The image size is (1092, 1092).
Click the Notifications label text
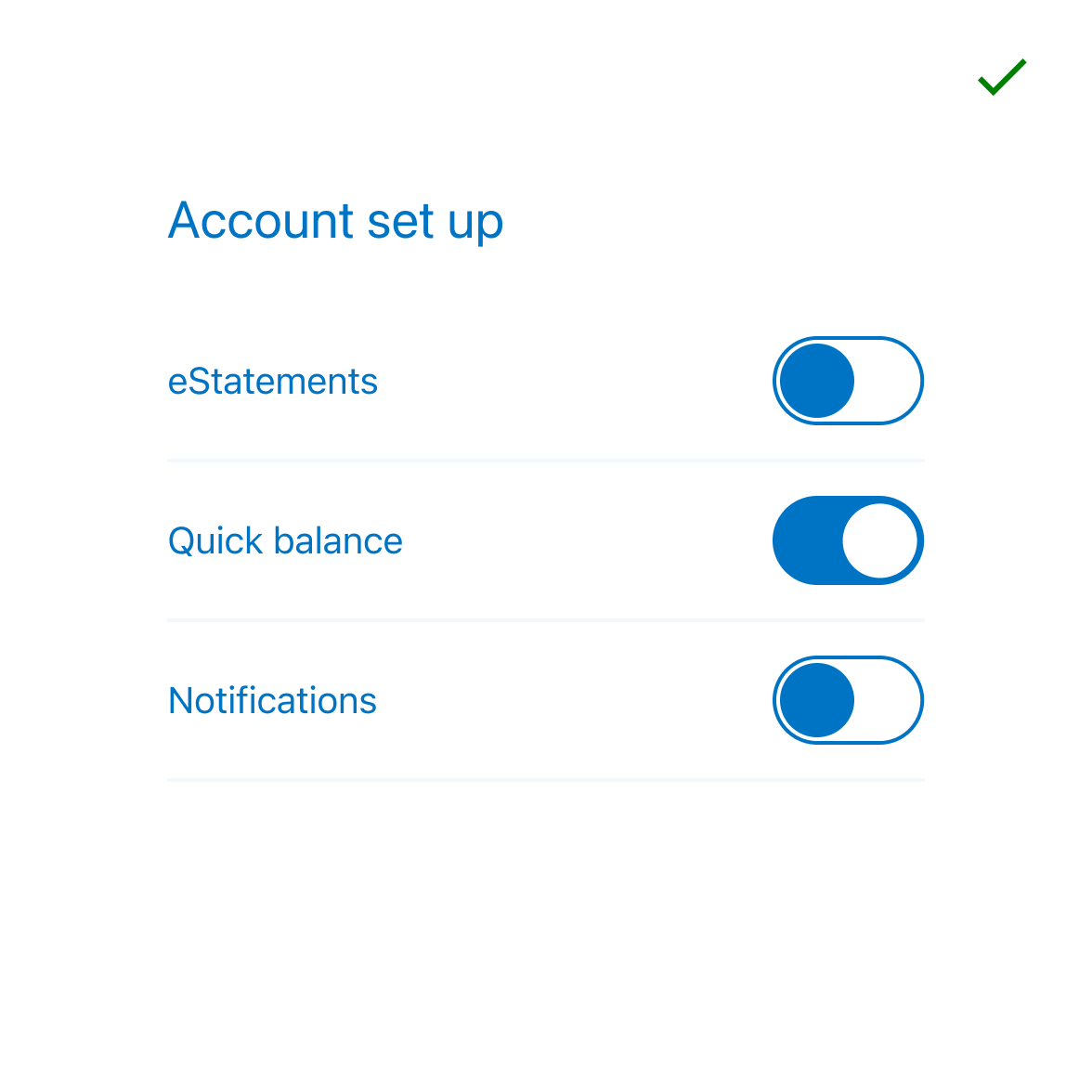(x=272, y=701)
